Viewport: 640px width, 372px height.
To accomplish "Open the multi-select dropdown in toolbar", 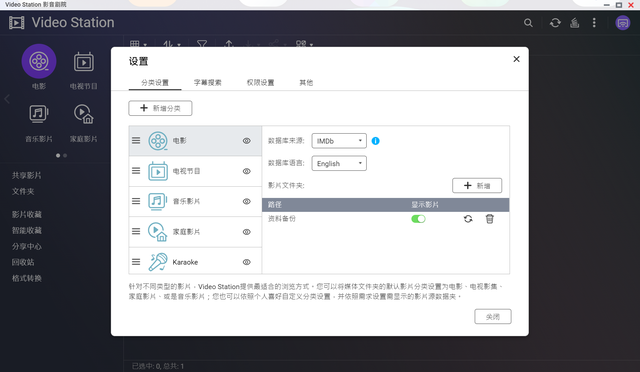I will click(x=304, y=44).
